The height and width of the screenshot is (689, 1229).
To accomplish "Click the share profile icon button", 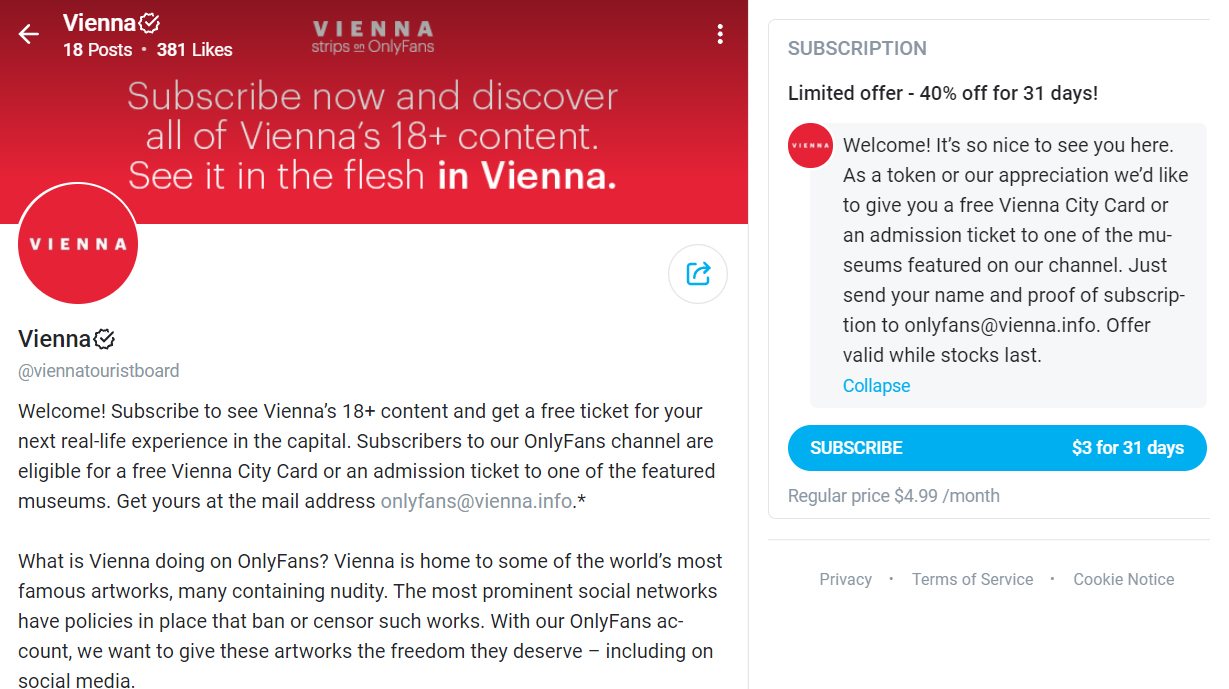I will [x=698, y=273].
